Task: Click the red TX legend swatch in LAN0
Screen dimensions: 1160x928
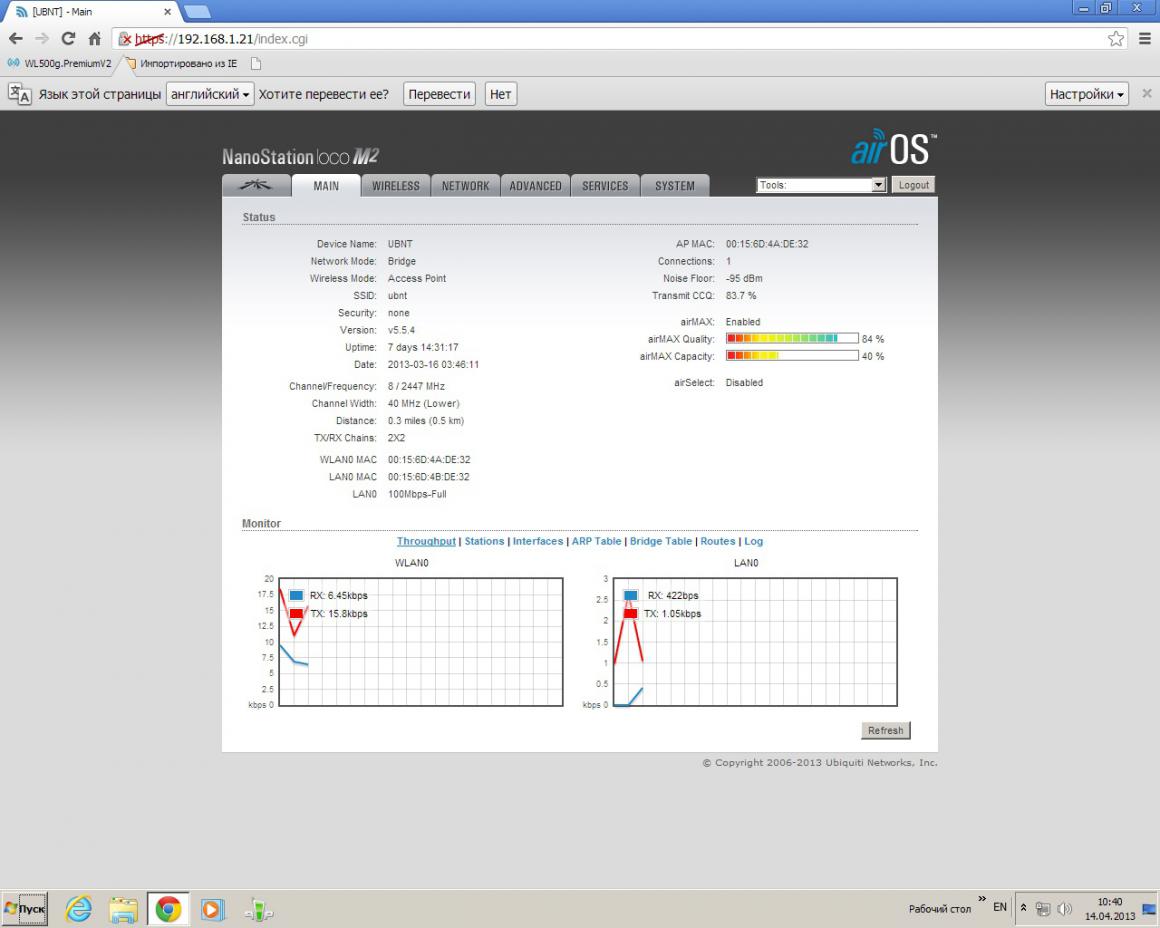Action: coord(631,613)
